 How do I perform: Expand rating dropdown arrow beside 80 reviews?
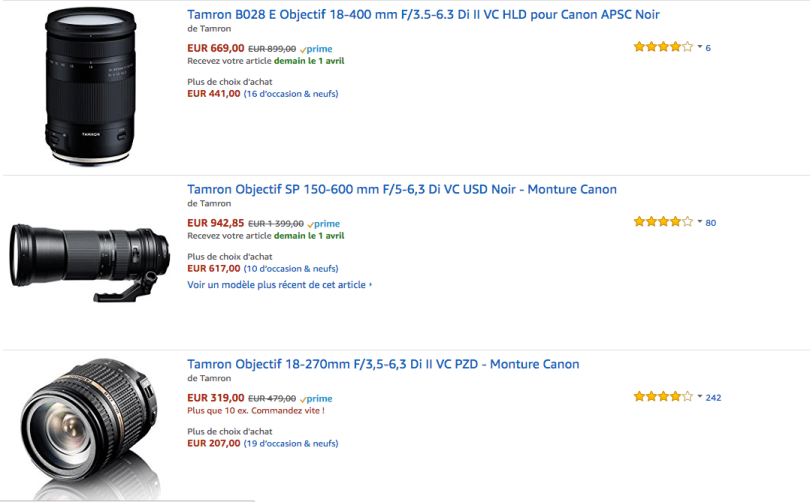699,222
